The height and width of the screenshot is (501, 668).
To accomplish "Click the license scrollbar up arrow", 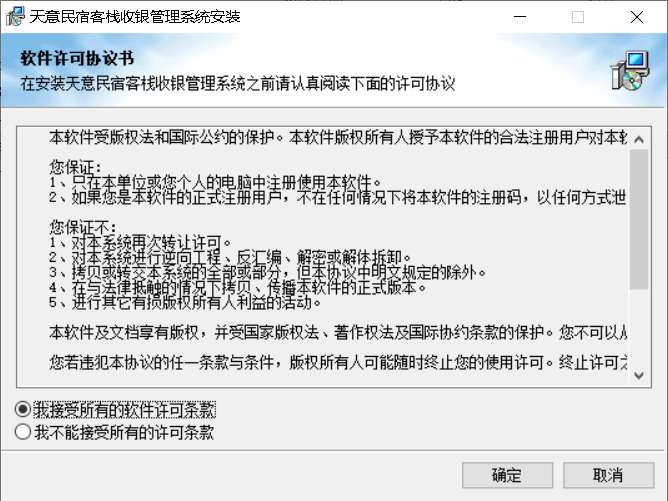I will [x=639, y=139].
